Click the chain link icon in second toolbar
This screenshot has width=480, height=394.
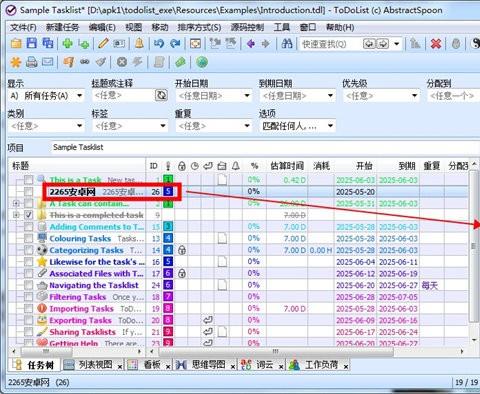coord(85,62)
